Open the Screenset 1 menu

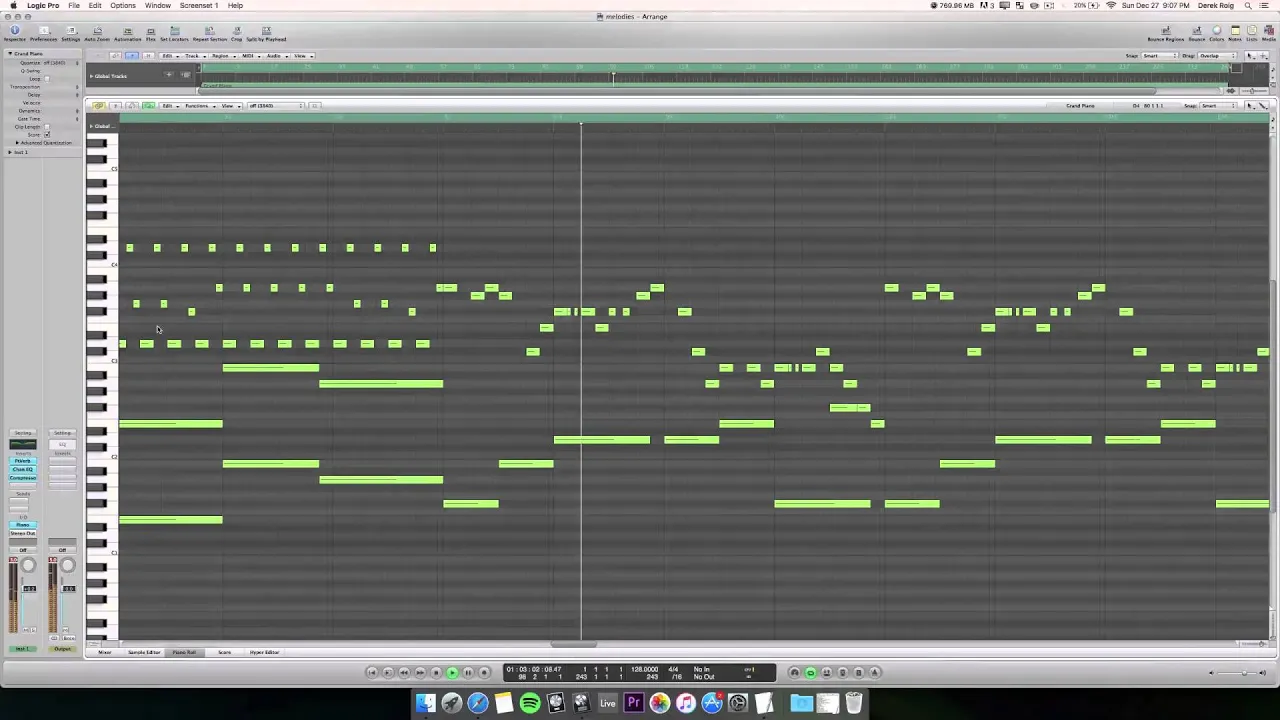coord(199,5)
